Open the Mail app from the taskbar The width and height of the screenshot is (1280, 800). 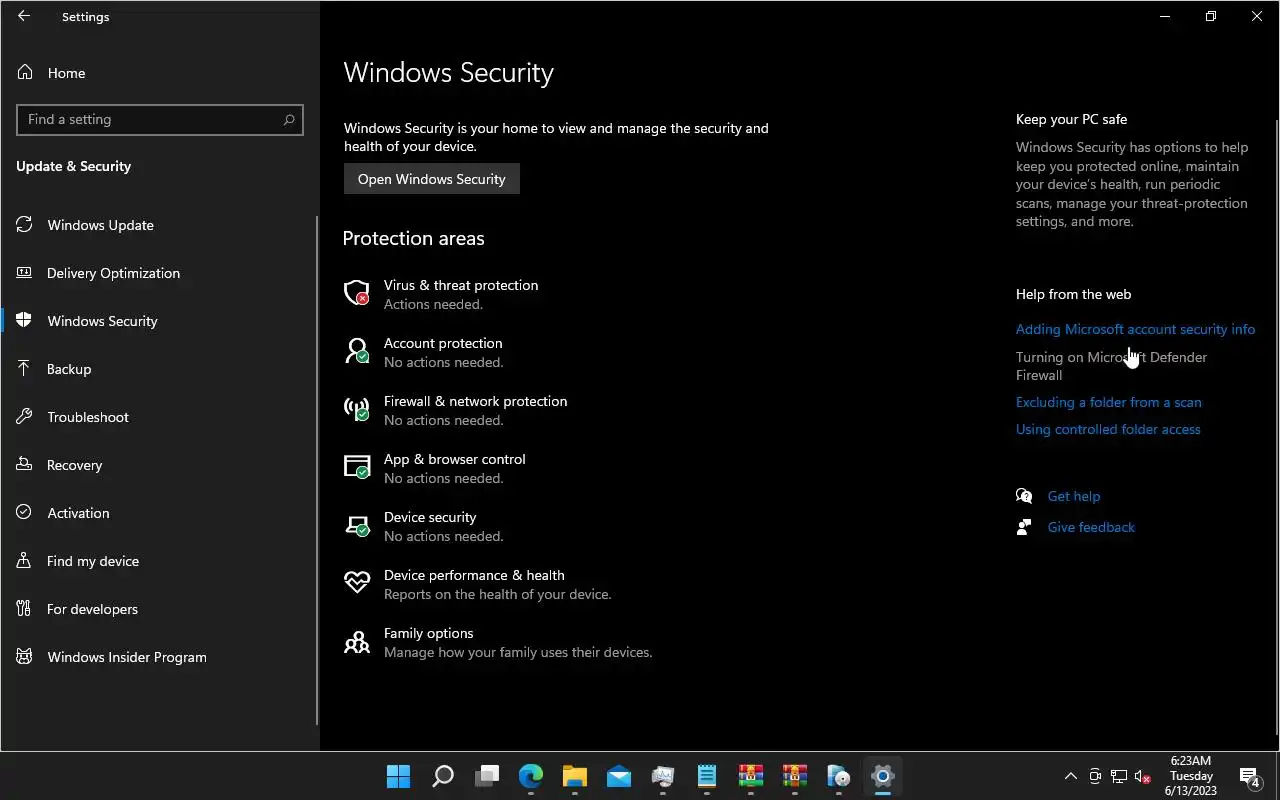[619, 776]
